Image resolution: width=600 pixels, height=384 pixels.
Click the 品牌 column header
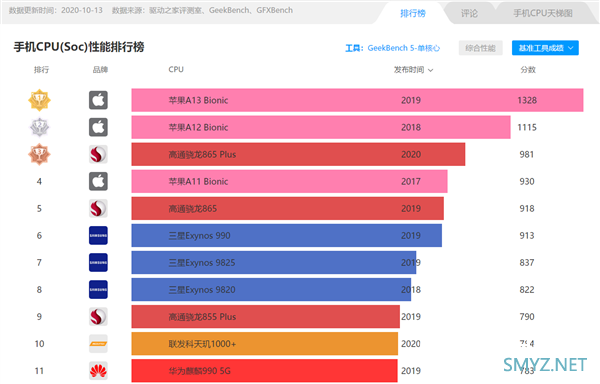[100, 70]
